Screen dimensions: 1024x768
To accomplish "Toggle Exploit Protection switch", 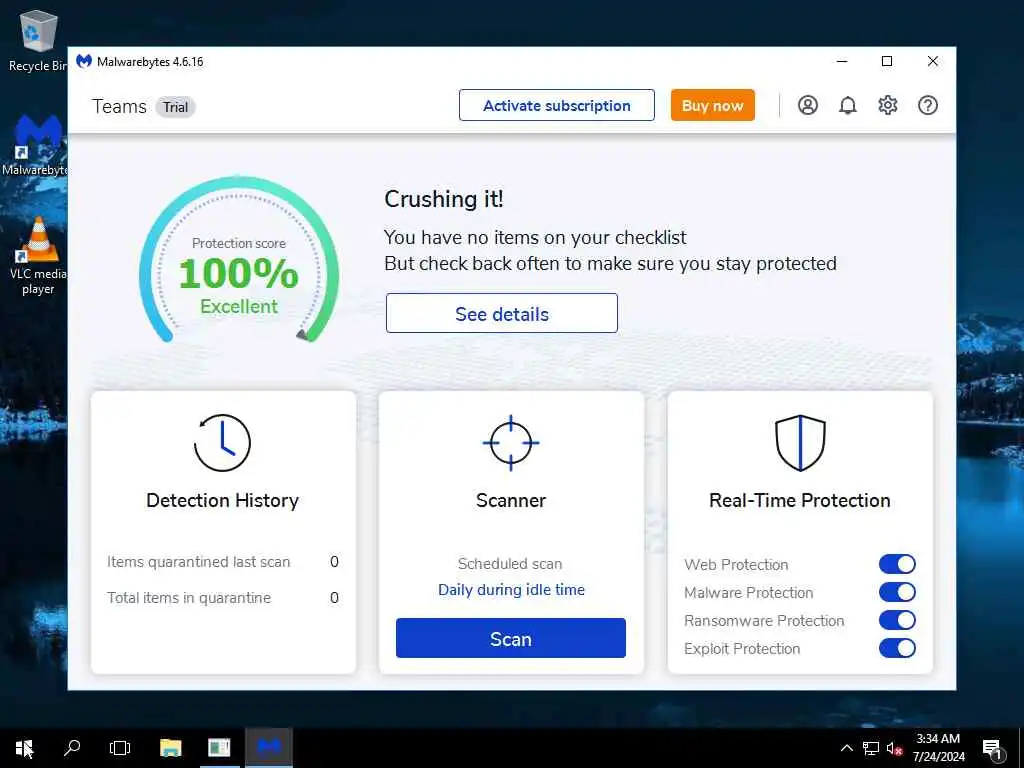I will [897, 648].
